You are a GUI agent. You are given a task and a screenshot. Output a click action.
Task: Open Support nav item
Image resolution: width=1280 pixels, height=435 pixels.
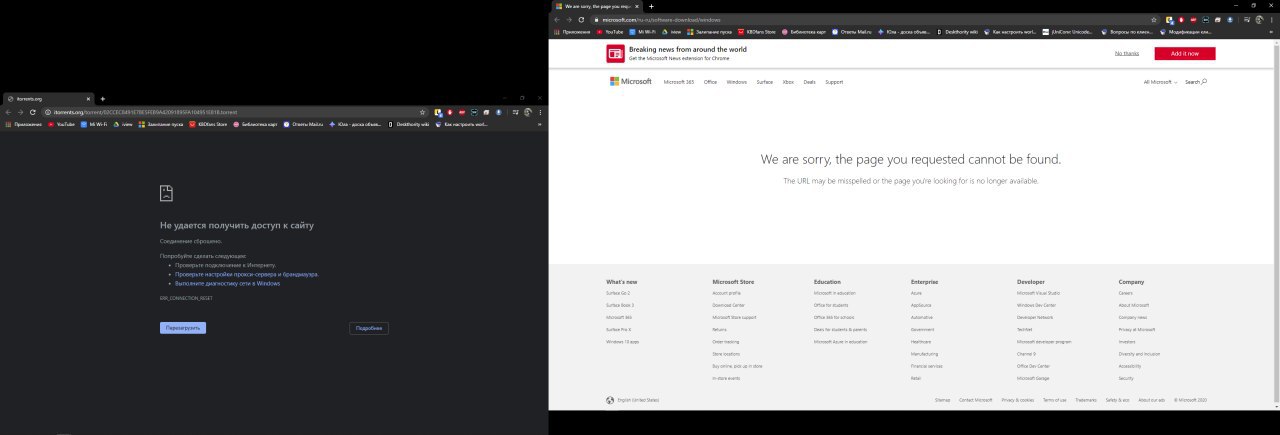click(x=834, y=82)
